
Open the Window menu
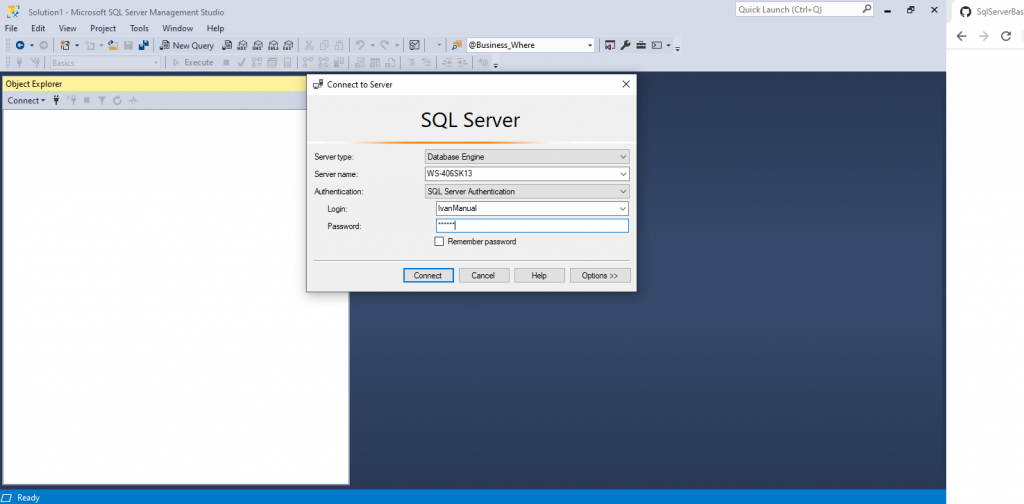tap(178, 28)
